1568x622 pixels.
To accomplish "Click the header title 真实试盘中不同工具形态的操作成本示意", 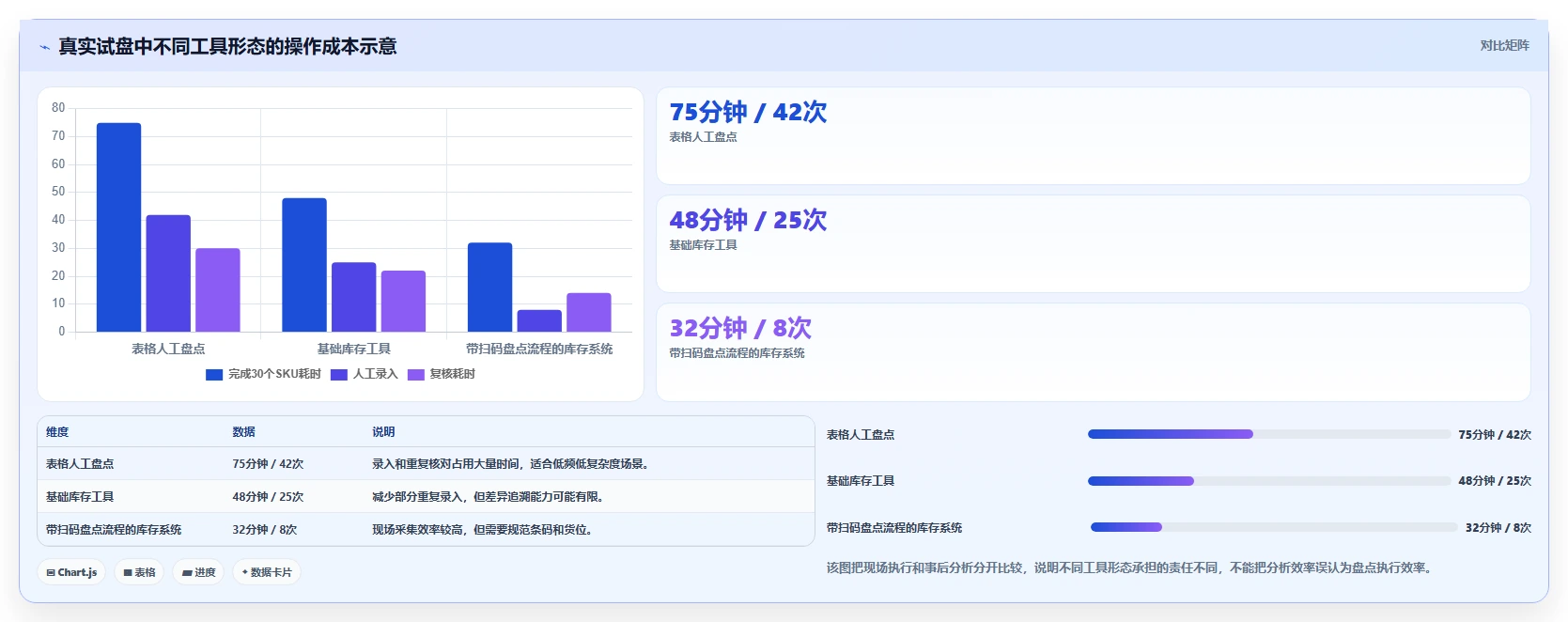I will [x=227, y=47].
